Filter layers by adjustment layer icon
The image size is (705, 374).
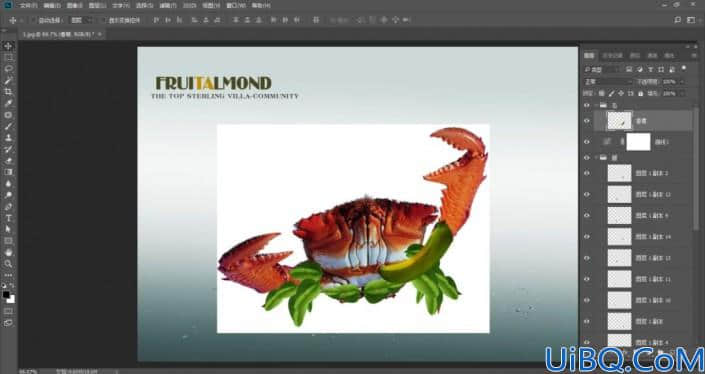click(639, 69)
